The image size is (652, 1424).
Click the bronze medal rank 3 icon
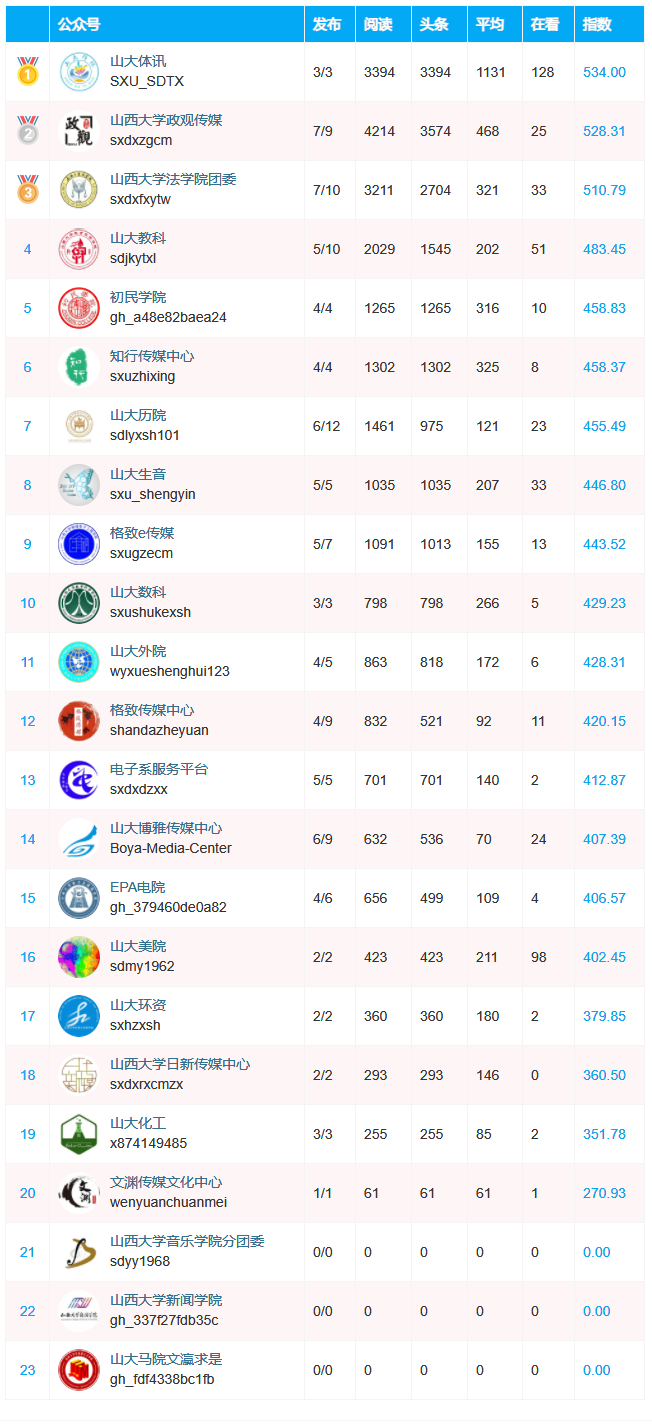(x=27, y=189)
